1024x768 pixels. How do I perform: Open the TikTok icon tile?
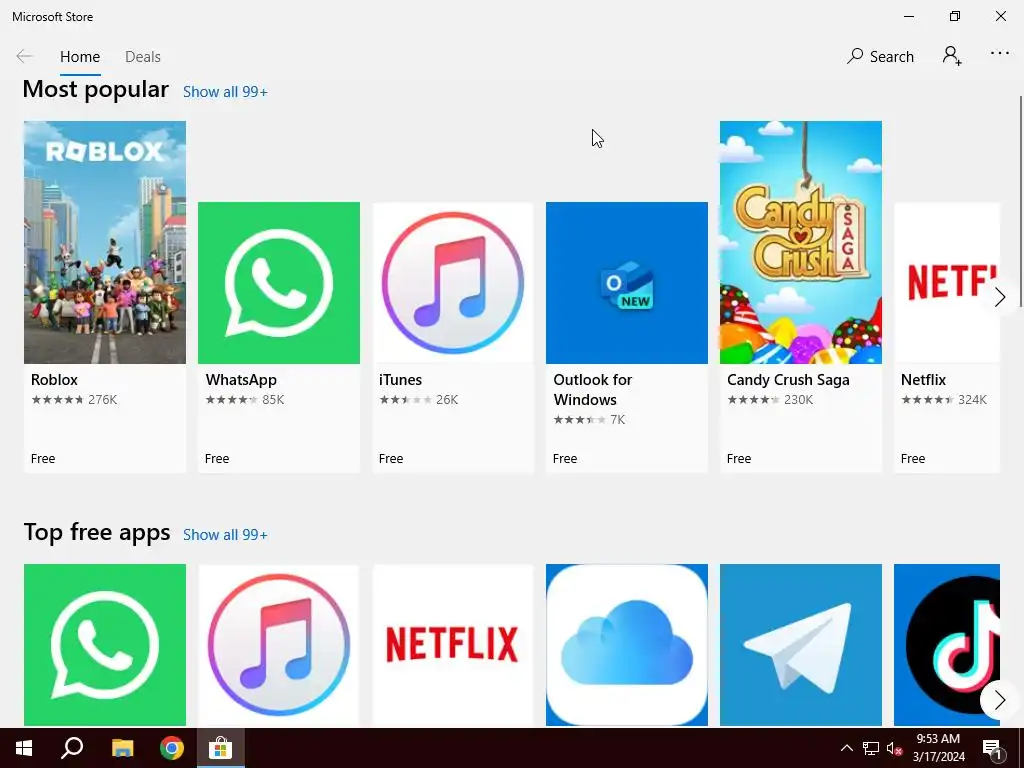tap(947, 645)
